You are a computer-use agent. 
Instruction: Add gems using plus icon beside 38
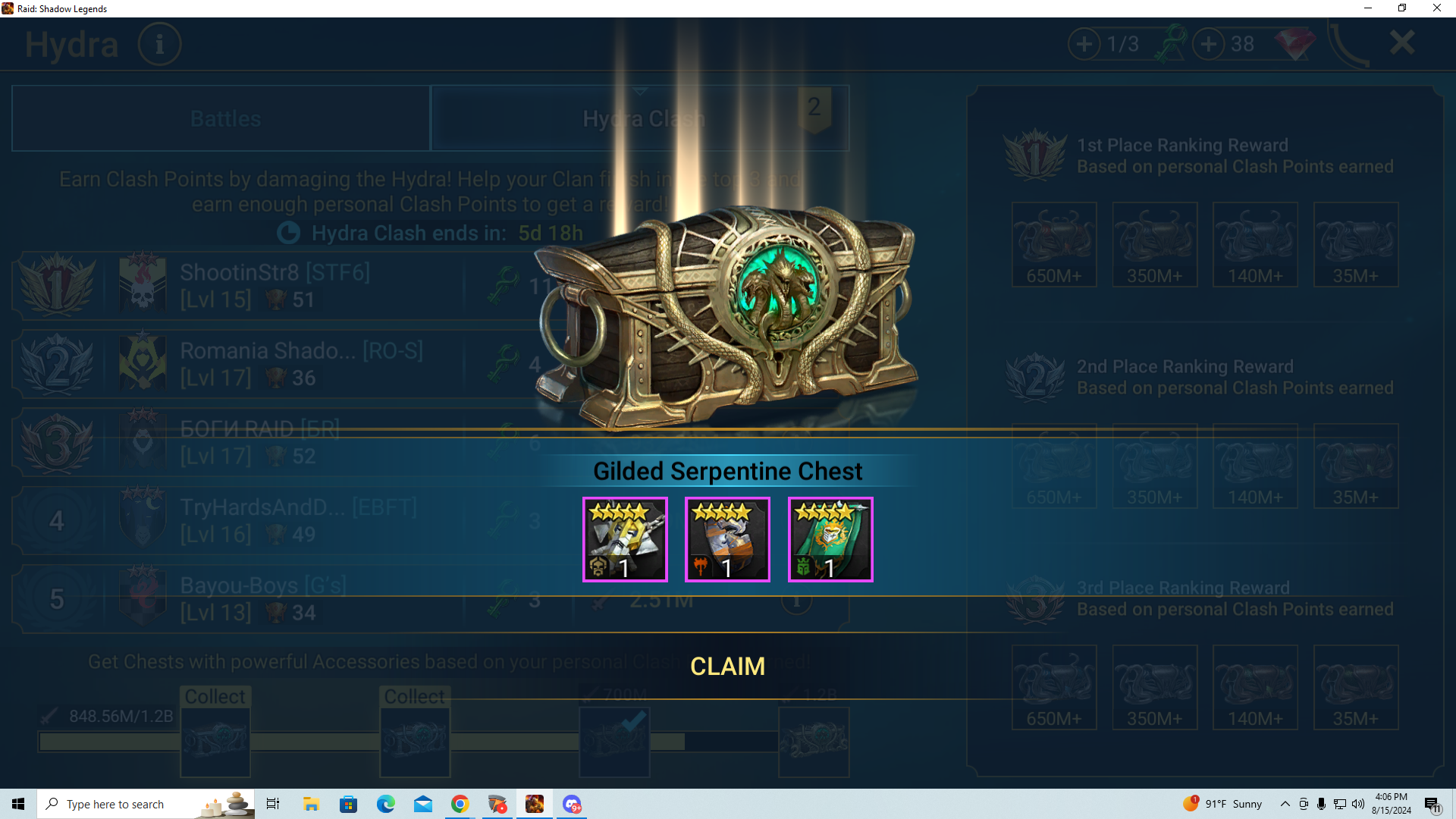(x=1209, y=44)
